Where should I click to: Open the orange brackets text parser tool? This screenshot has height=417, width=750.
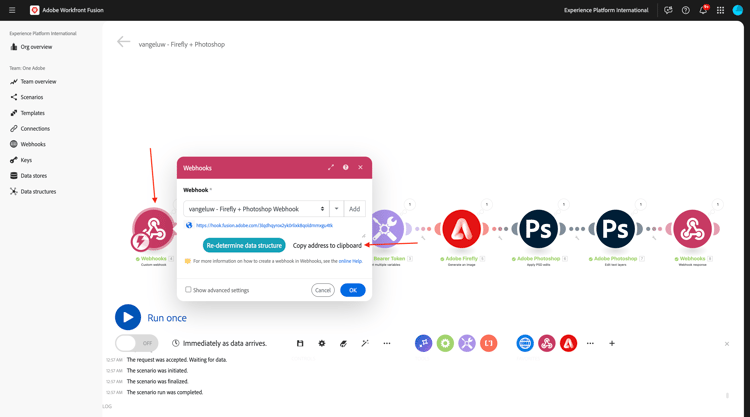click(488, 343)
